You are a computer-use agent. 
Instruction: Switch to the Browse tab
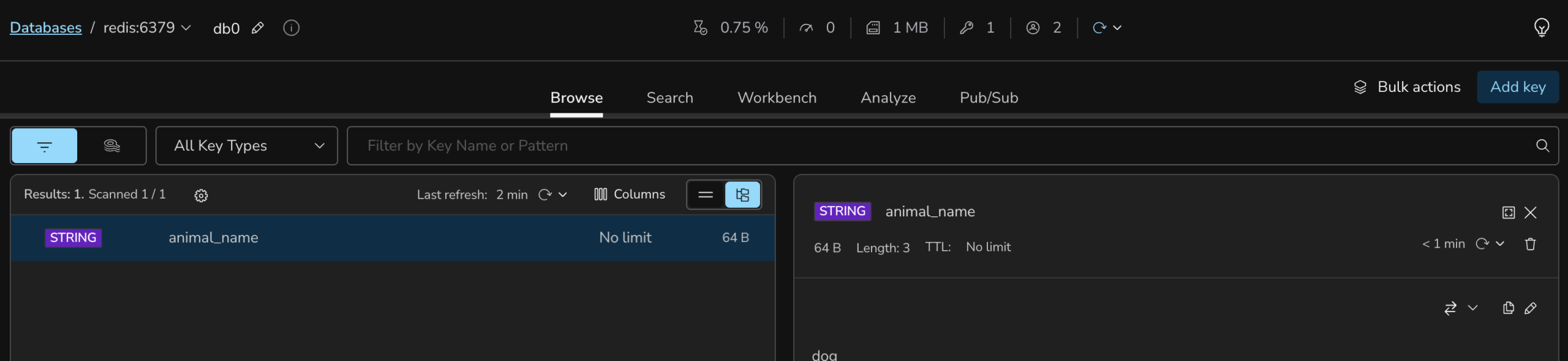tap(576, 97)
